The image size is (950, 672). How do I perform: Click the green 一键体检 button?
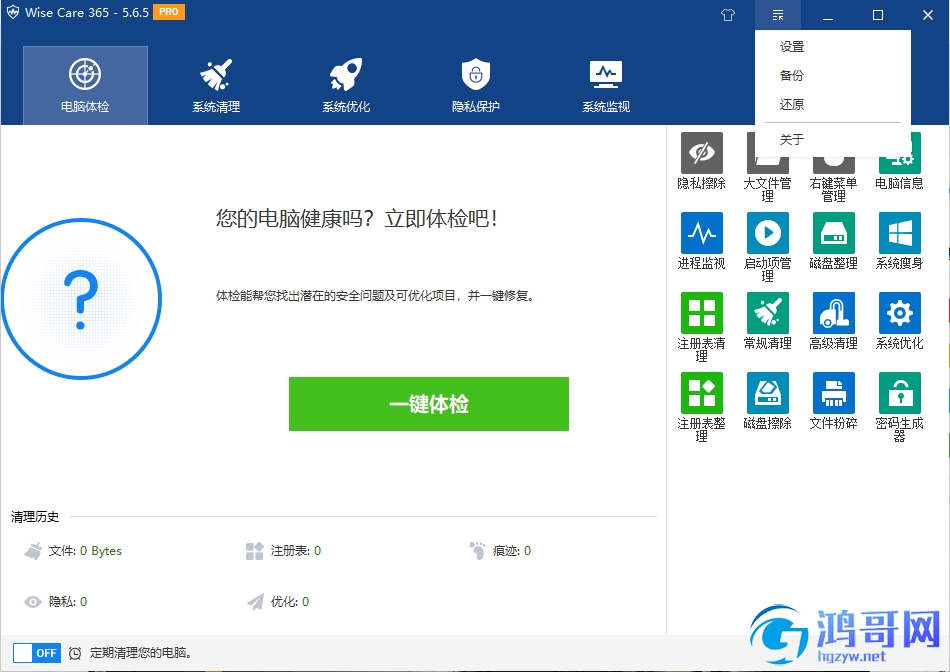click(429, 404)
